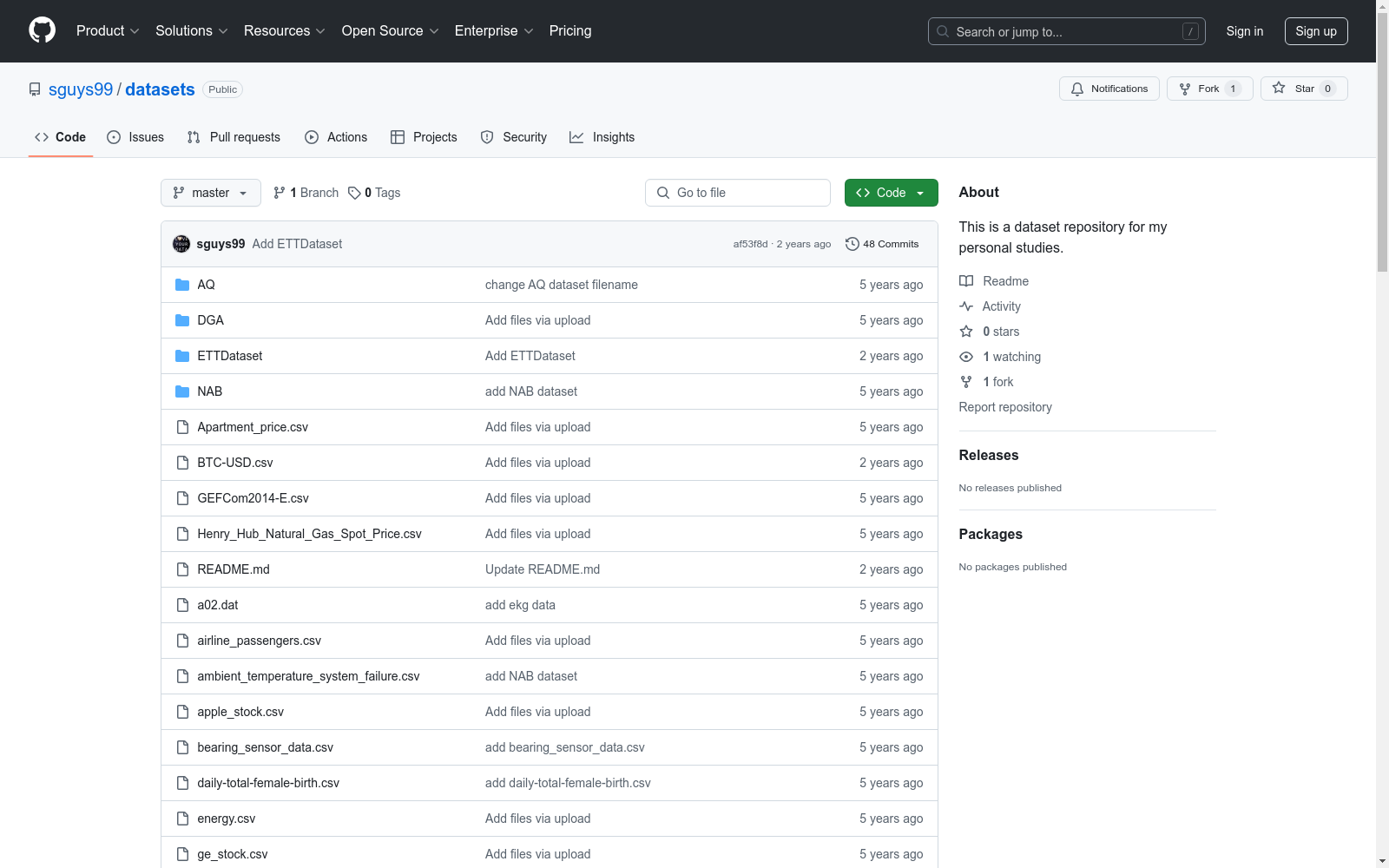The image size is (1389, 868).
Task: Switch to the Security tab
Action: (x=514, y=137)
